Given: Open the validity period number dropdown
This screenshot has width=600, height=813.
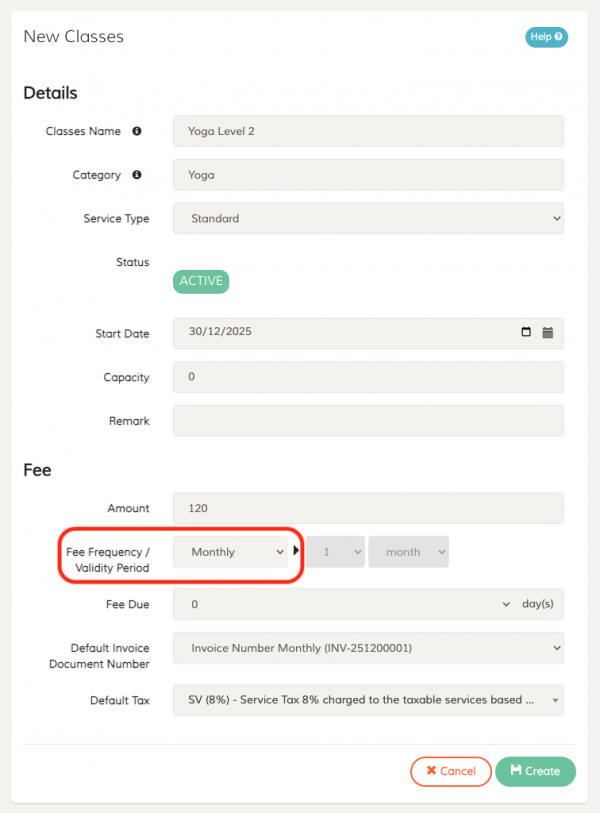Looking at the screenshot, I should point(335,552).
